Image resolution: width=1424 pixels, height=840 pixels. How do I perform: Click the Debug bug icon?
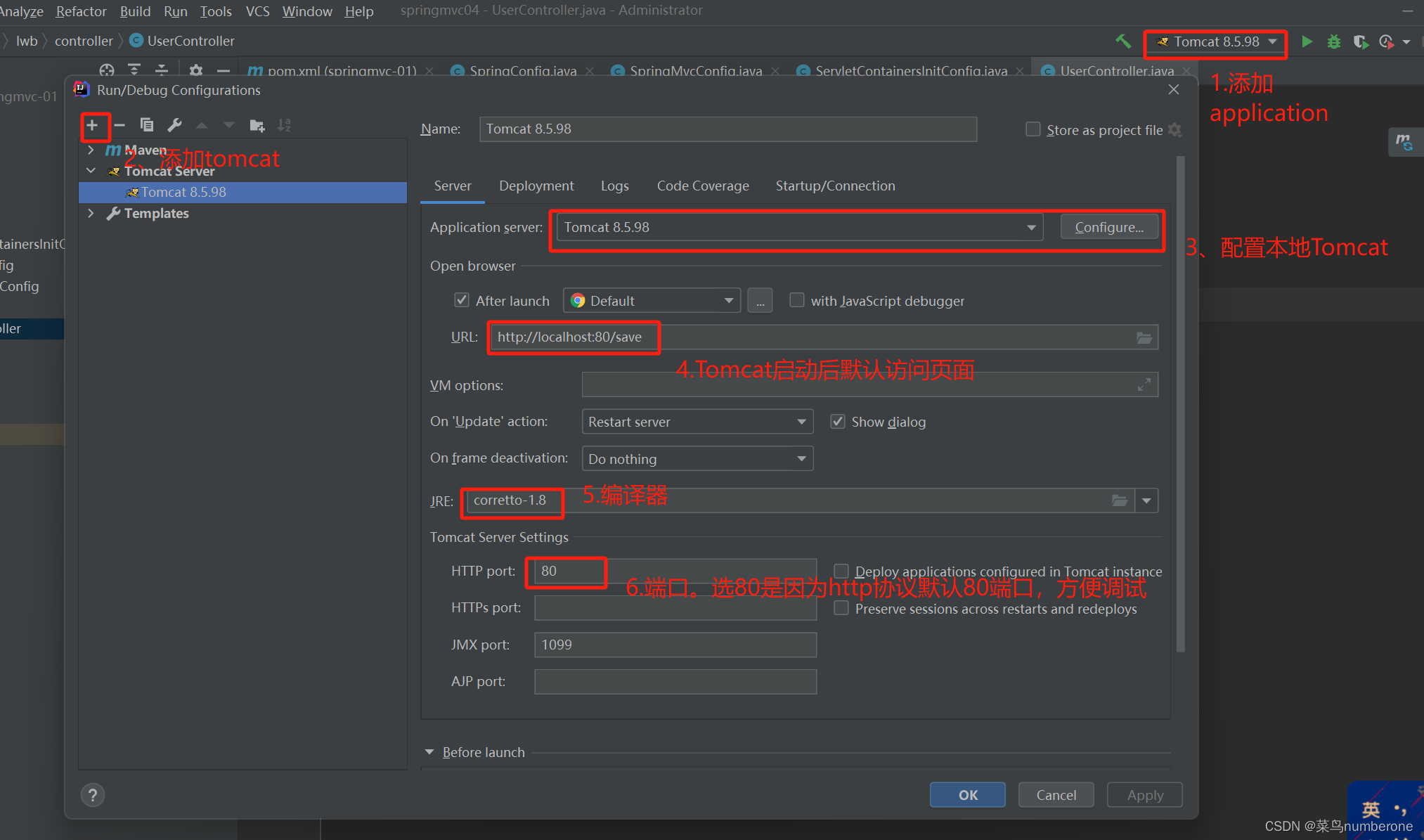1333,41
